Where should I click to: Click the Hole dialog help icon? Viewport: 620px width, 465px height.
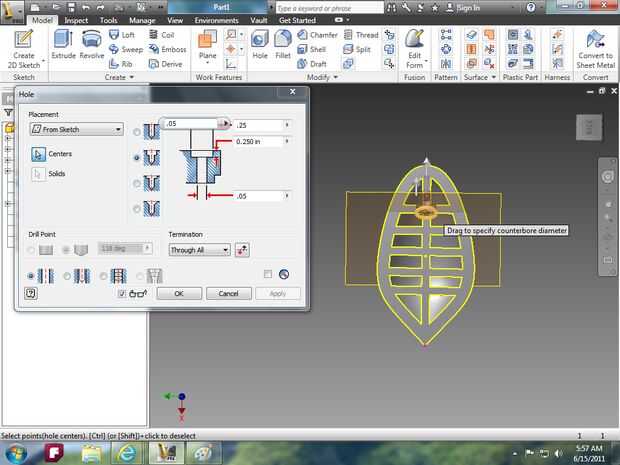click(x=31, y=293)
